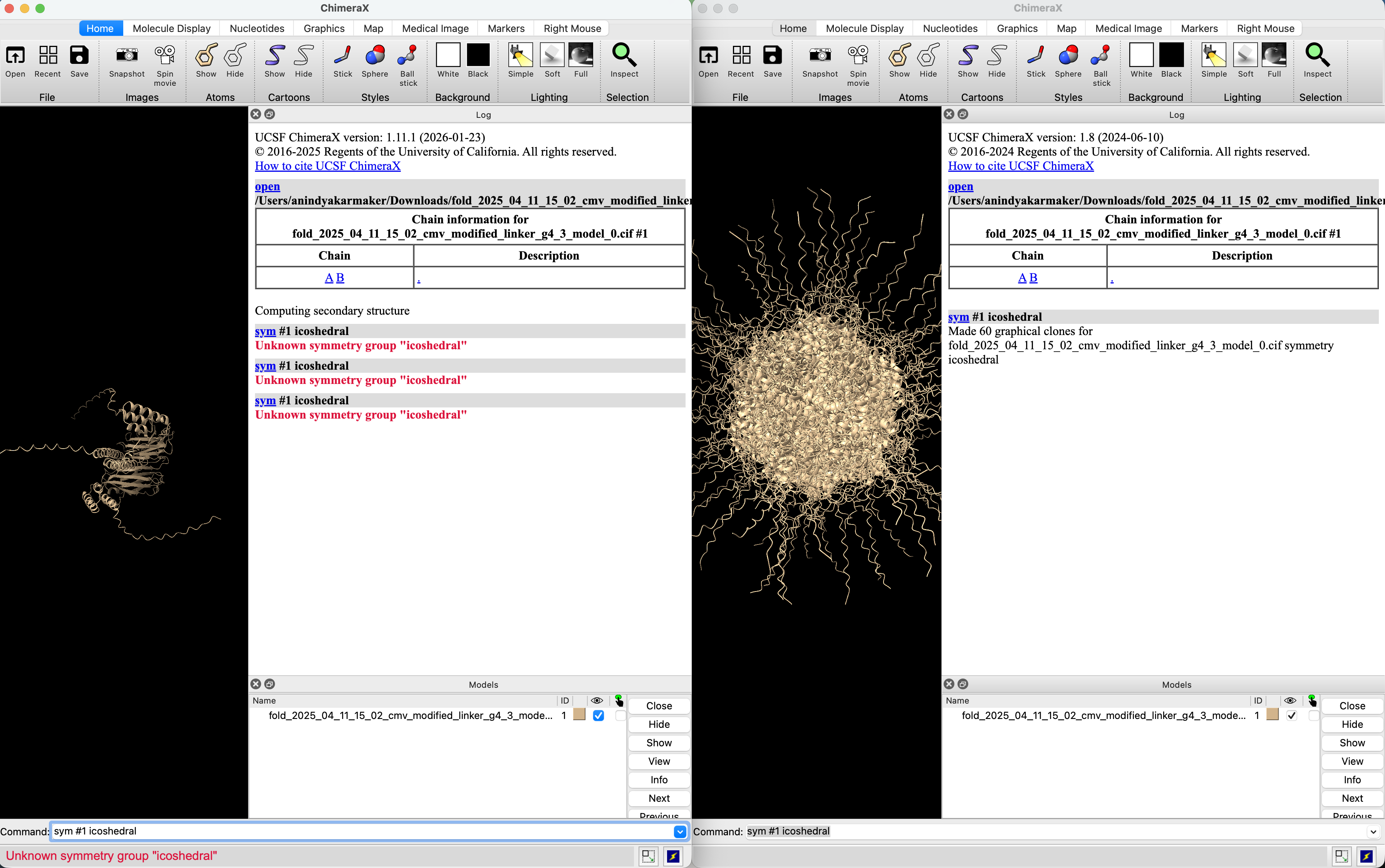The width and height of the screenshot is (1385, 868).
Task: Hide atoms icon in right window toolbar
Action: 928,56
